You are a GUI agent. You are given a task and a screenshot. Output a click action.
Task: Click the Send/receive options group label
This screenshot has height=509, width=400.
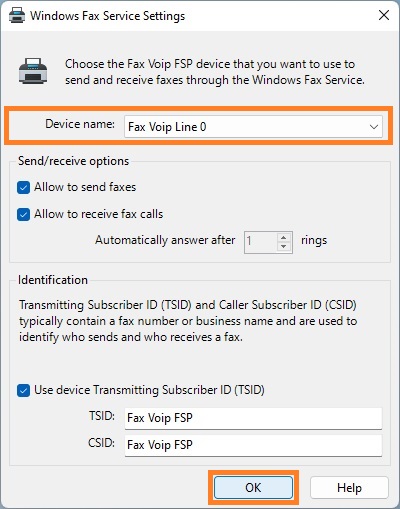pos(74,161)
